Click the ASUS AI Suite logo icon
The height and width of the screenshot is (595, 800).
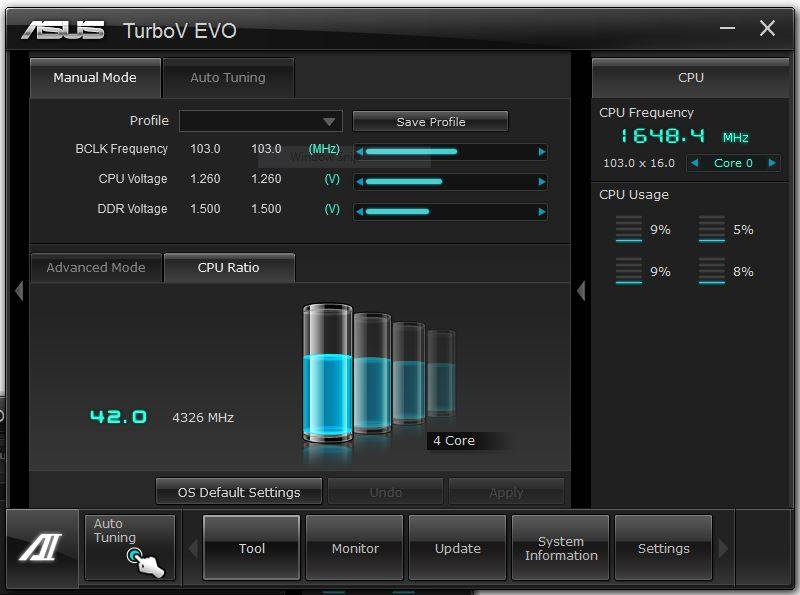(41, 548)
